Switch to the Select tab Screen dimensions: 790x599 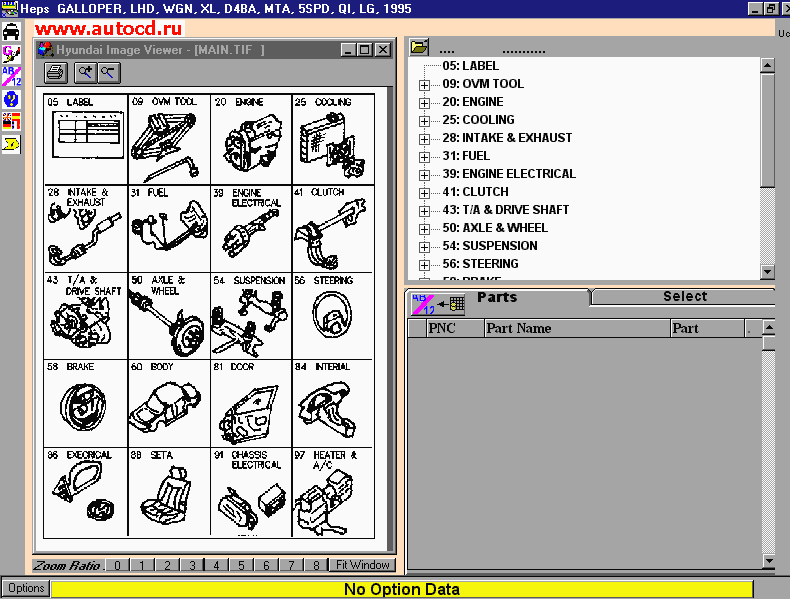(x=685, y=296)
